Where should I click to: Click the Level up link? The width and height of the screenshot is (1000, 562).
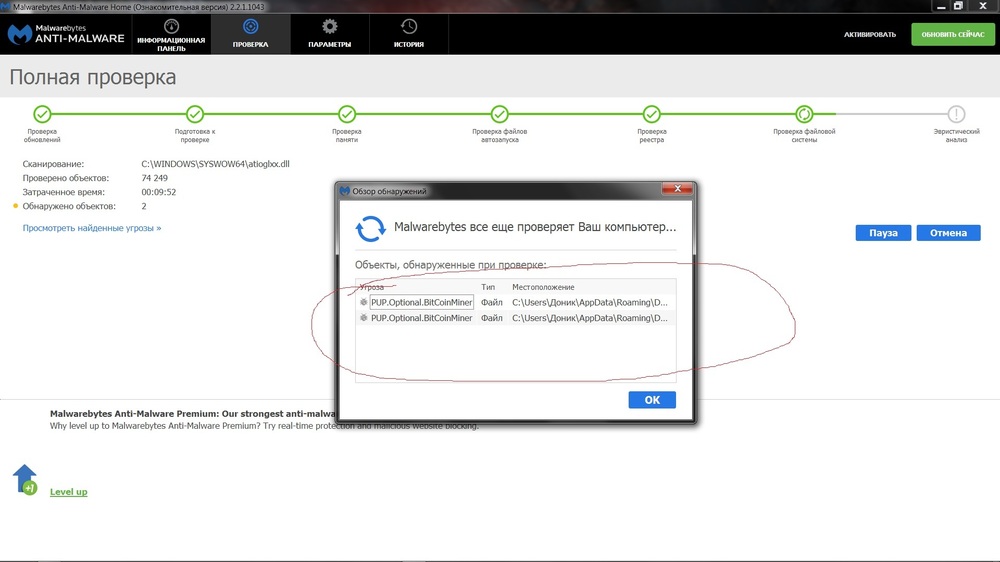click(x=68, y=492)
